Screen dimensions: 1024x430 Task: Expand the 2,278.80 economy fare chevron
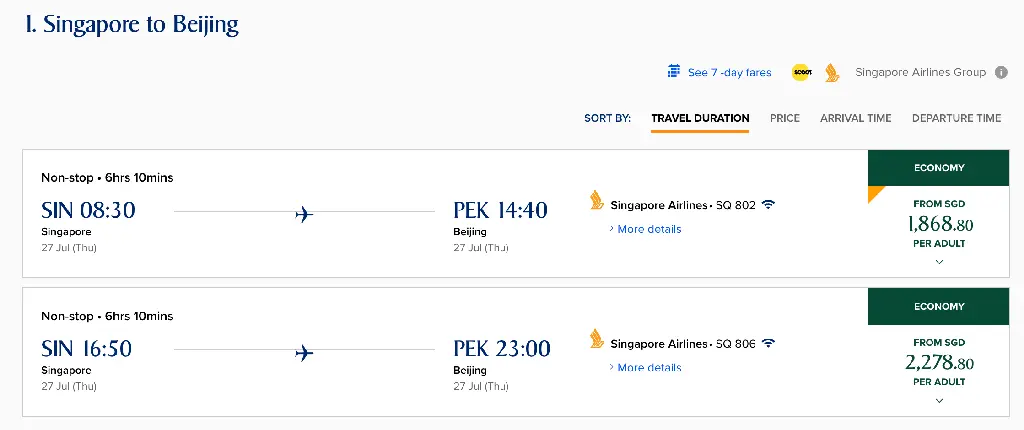tap(939, 401)
